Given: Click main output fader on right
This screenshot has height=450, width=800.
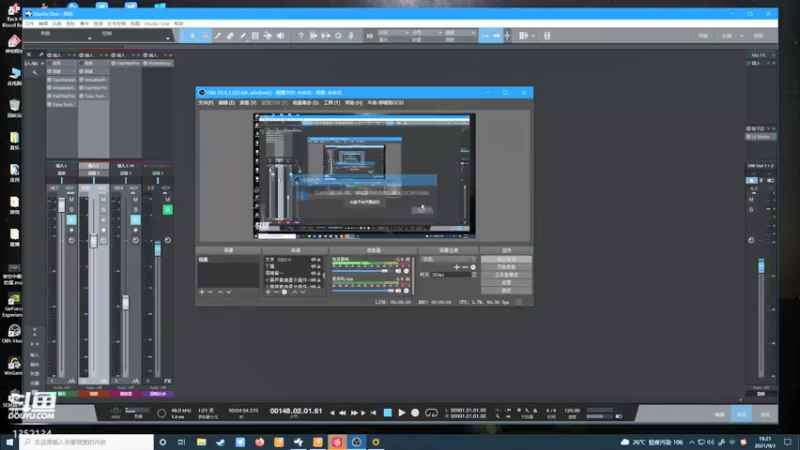Looking at the screenshot, I should click(x=761, y=265).
